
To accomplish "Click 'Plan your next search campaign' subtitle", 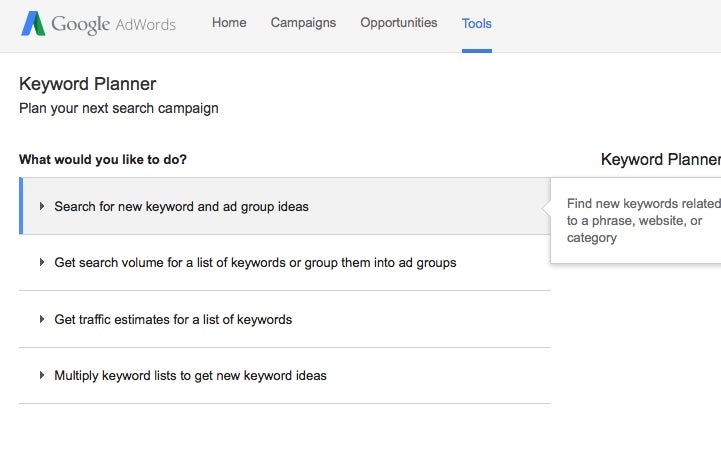I will pos(119,108).
